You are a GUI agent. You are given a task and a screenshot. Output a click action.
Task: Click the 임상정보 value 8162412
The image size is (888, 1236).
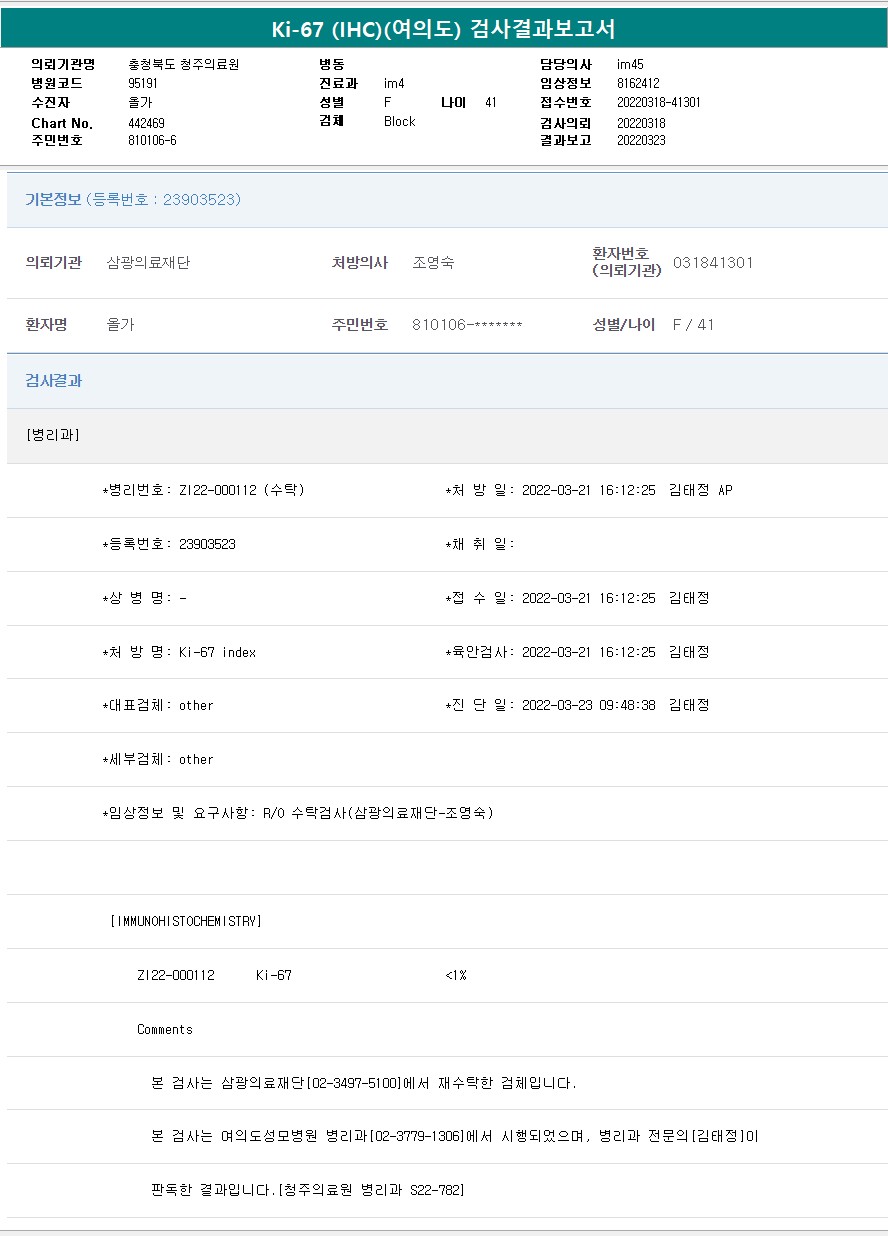(638, 84)
